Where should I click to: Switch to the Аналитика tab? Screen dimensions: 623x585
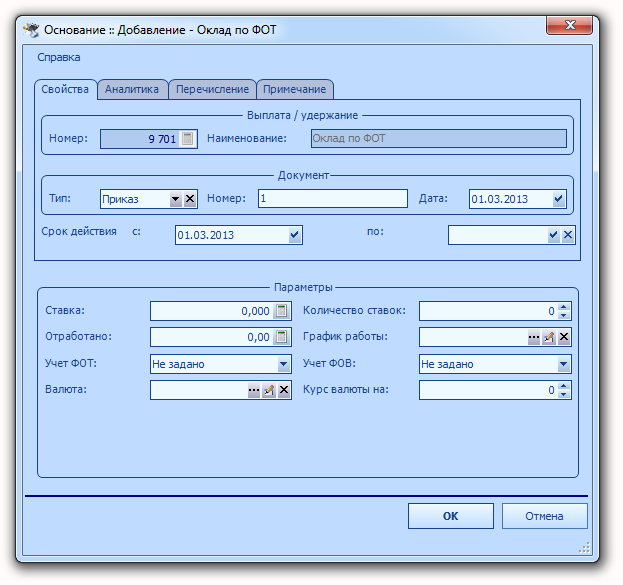click(132, 89)
